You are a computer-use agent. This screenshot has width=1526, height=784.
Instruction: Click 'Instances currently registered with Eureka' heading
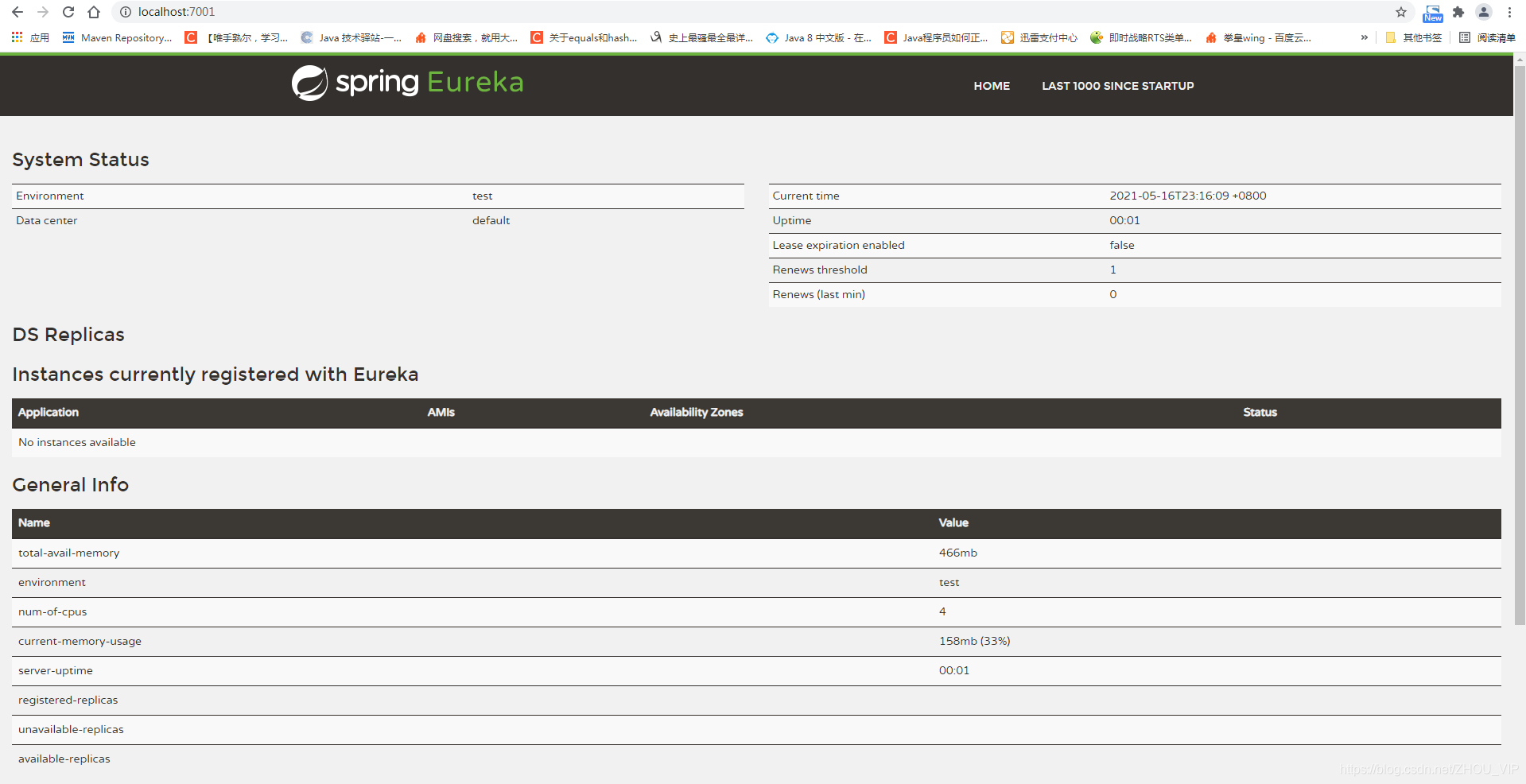pos(216,374)
